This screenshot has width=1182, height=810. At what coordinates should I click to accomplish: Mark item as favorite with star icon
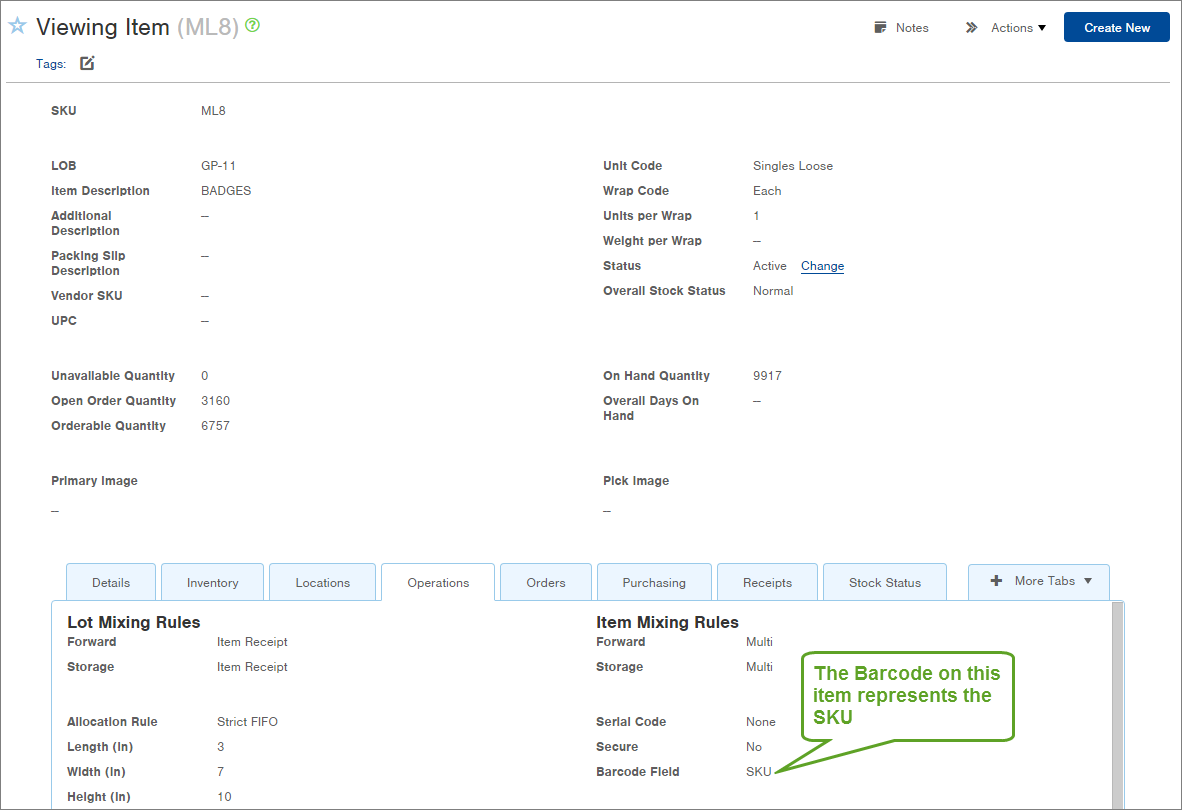[17, 26]
